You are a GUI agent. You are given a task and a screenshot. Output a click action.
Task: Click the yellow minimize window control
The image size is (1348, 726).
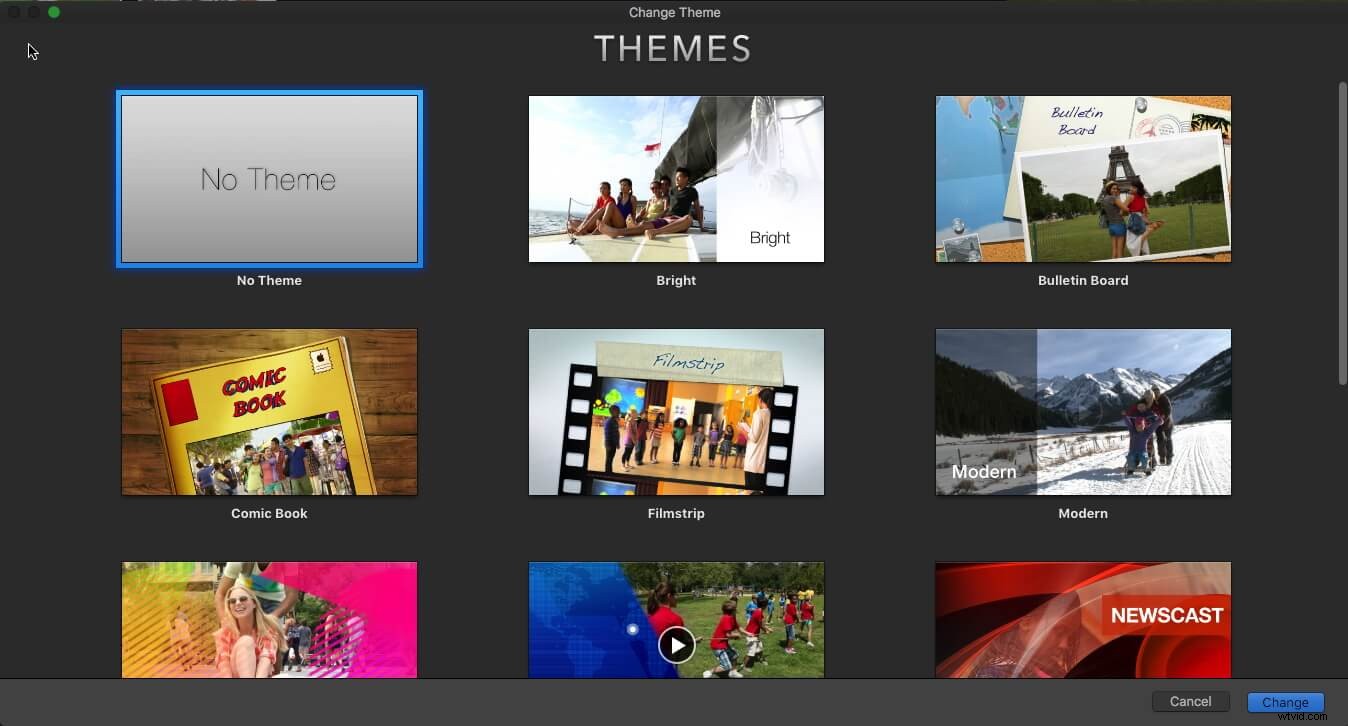point(33,12)
